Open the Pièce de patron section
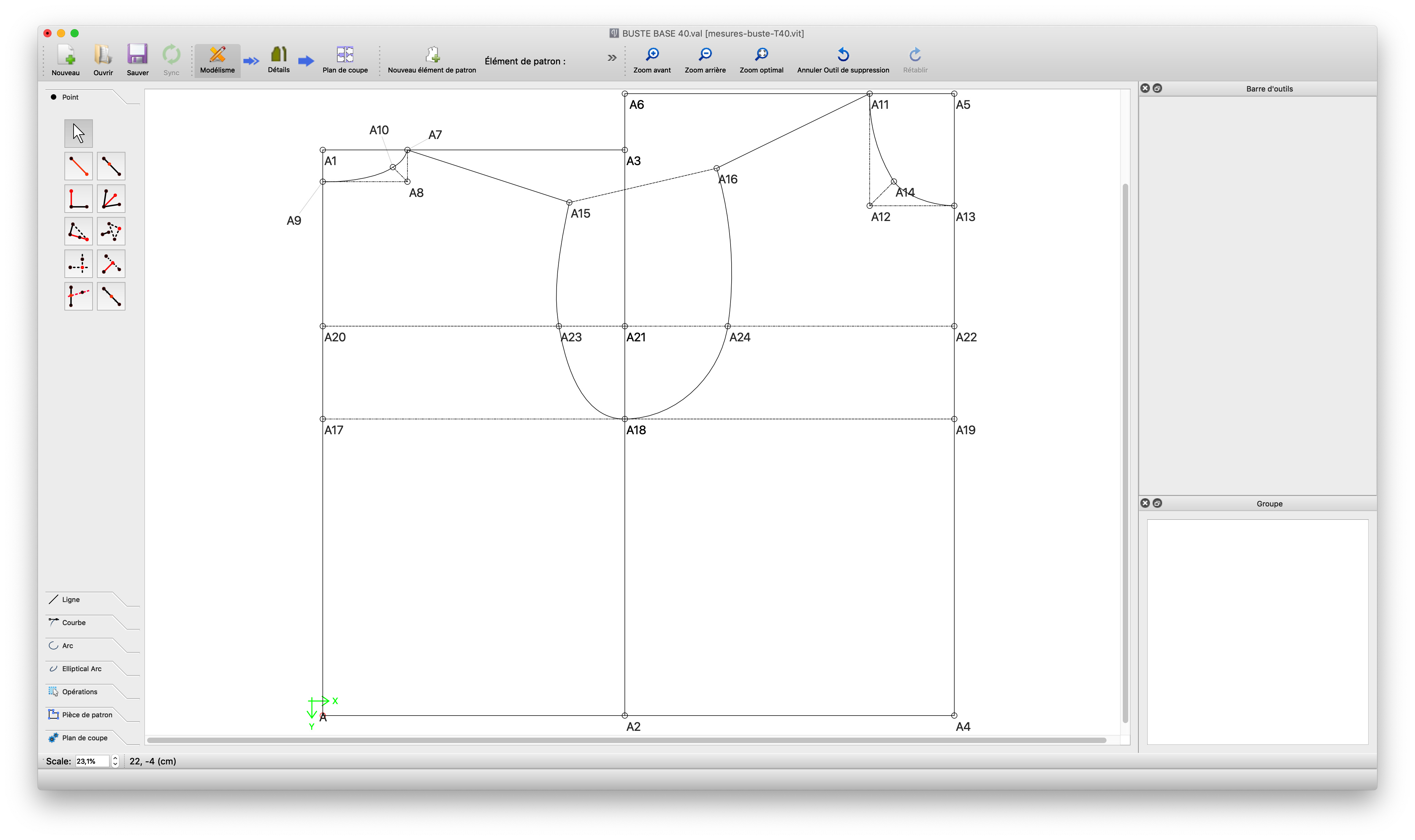Screen dimensions: 1415x840 (86, 715)
